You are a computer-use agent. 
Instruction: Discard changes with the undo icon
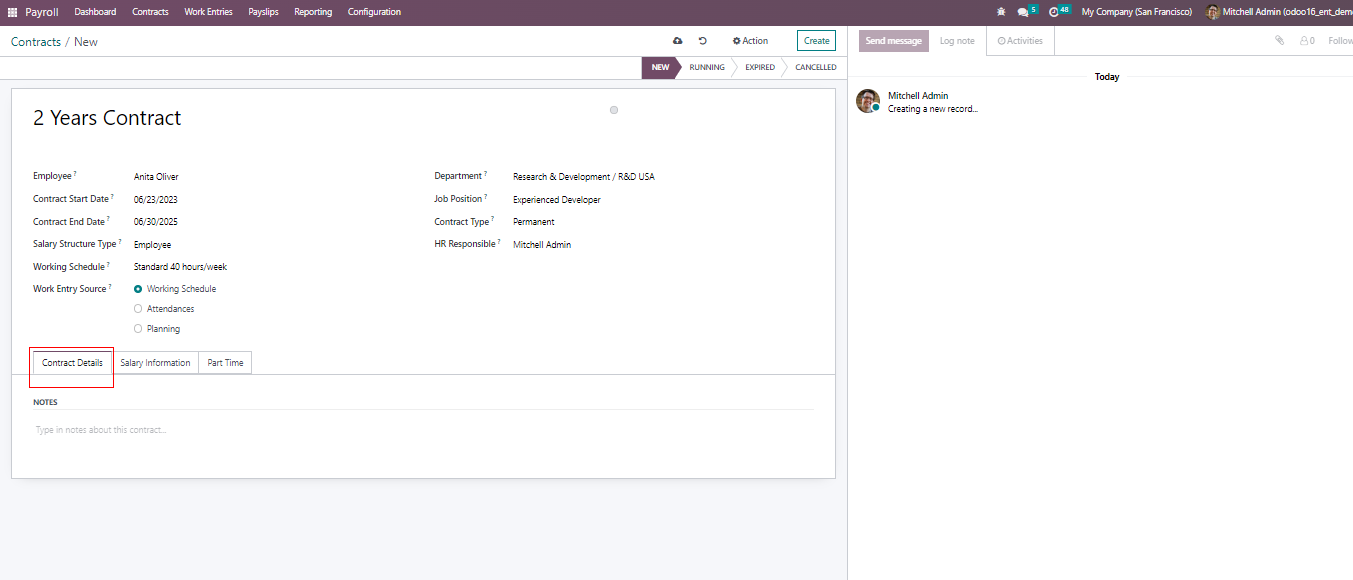(x=703, y=41)
